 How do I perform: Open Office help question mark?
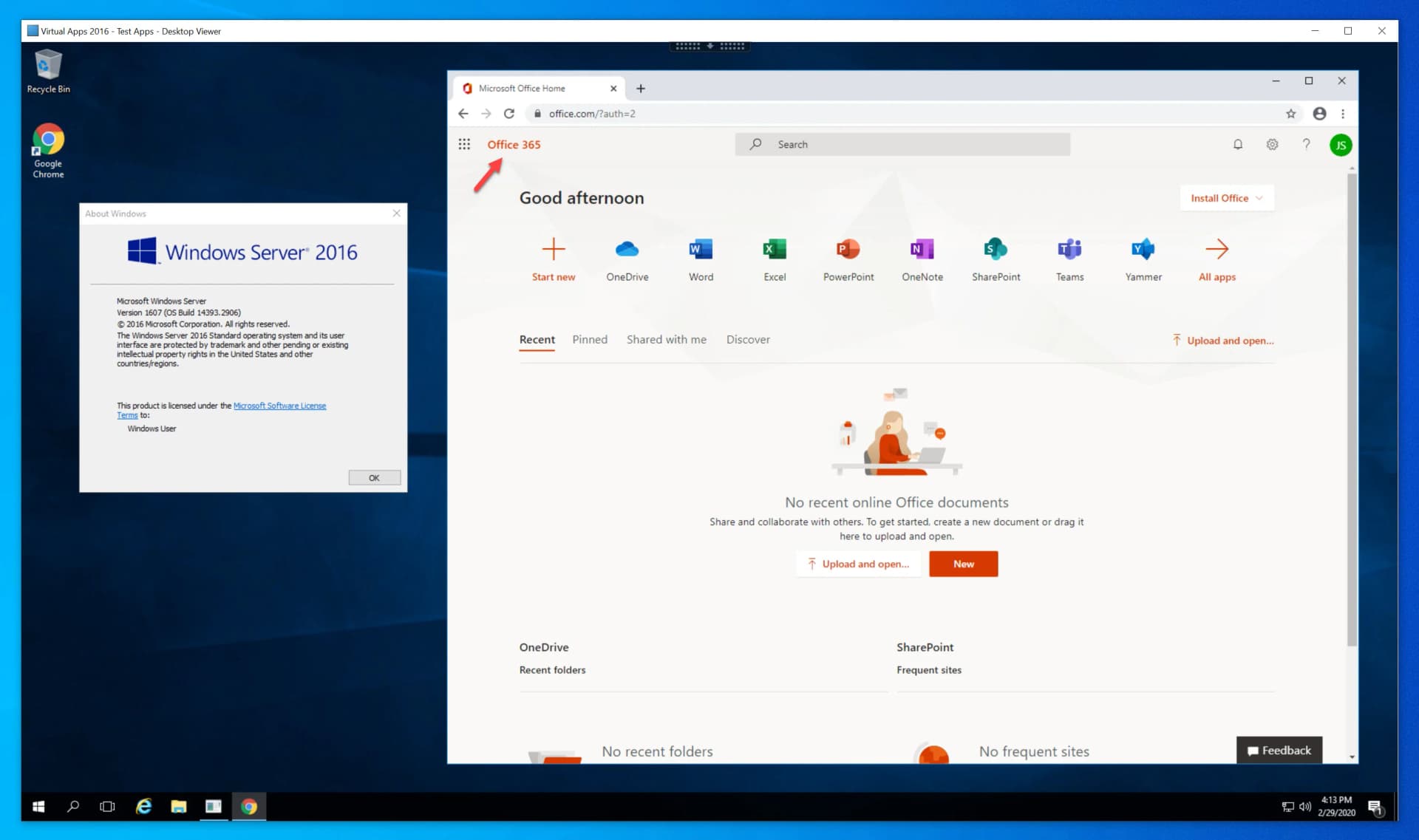(x=1306, y=145)
